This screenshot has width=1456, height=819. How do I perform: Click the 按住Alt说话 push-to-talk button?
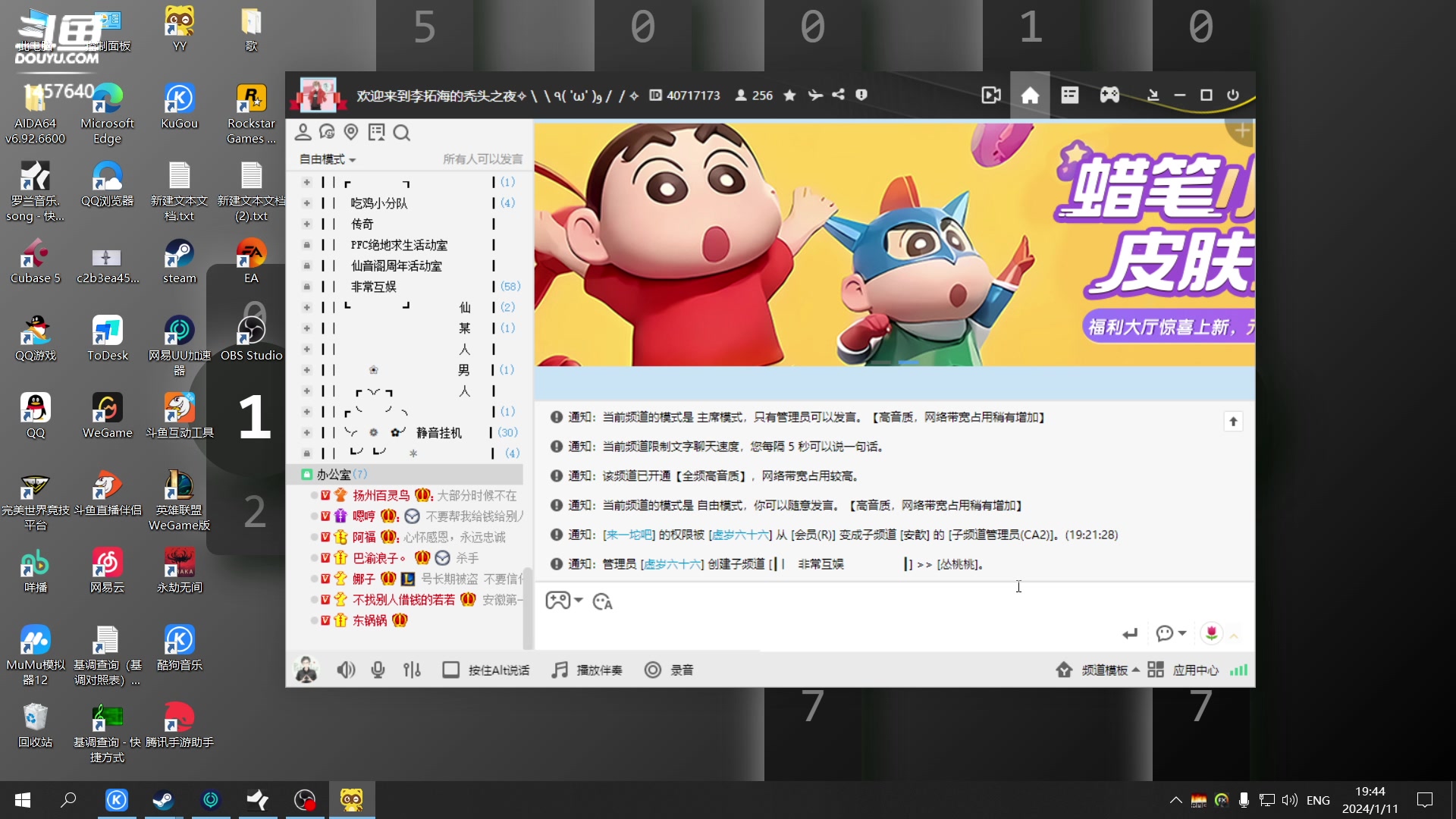click(x=485, y=670)
